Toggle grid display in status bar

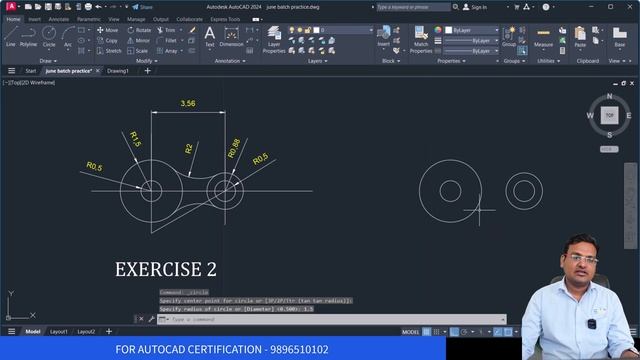coord(426,332)
